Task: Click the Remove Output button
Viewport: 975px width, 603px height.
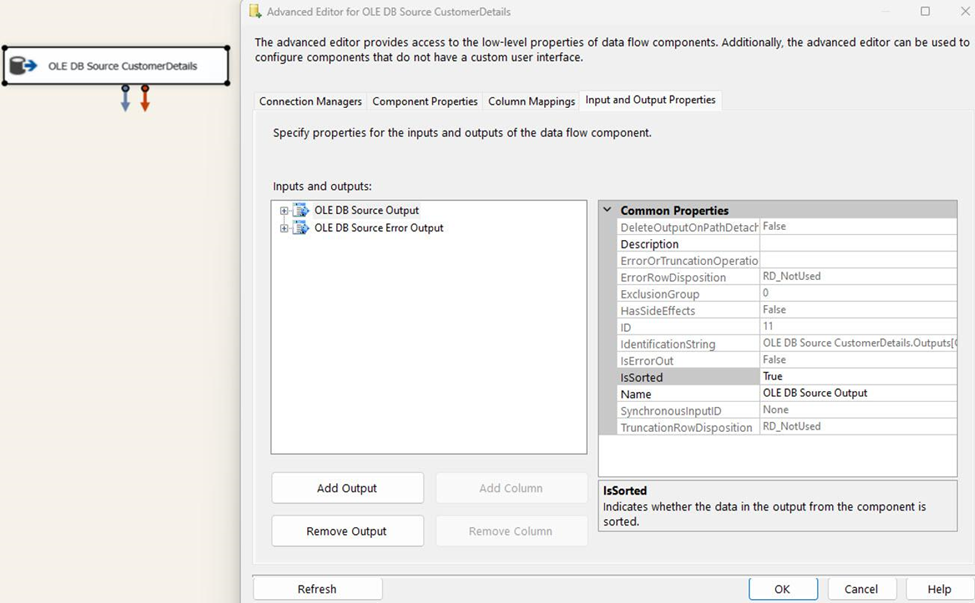Action: tap(347, 531)
